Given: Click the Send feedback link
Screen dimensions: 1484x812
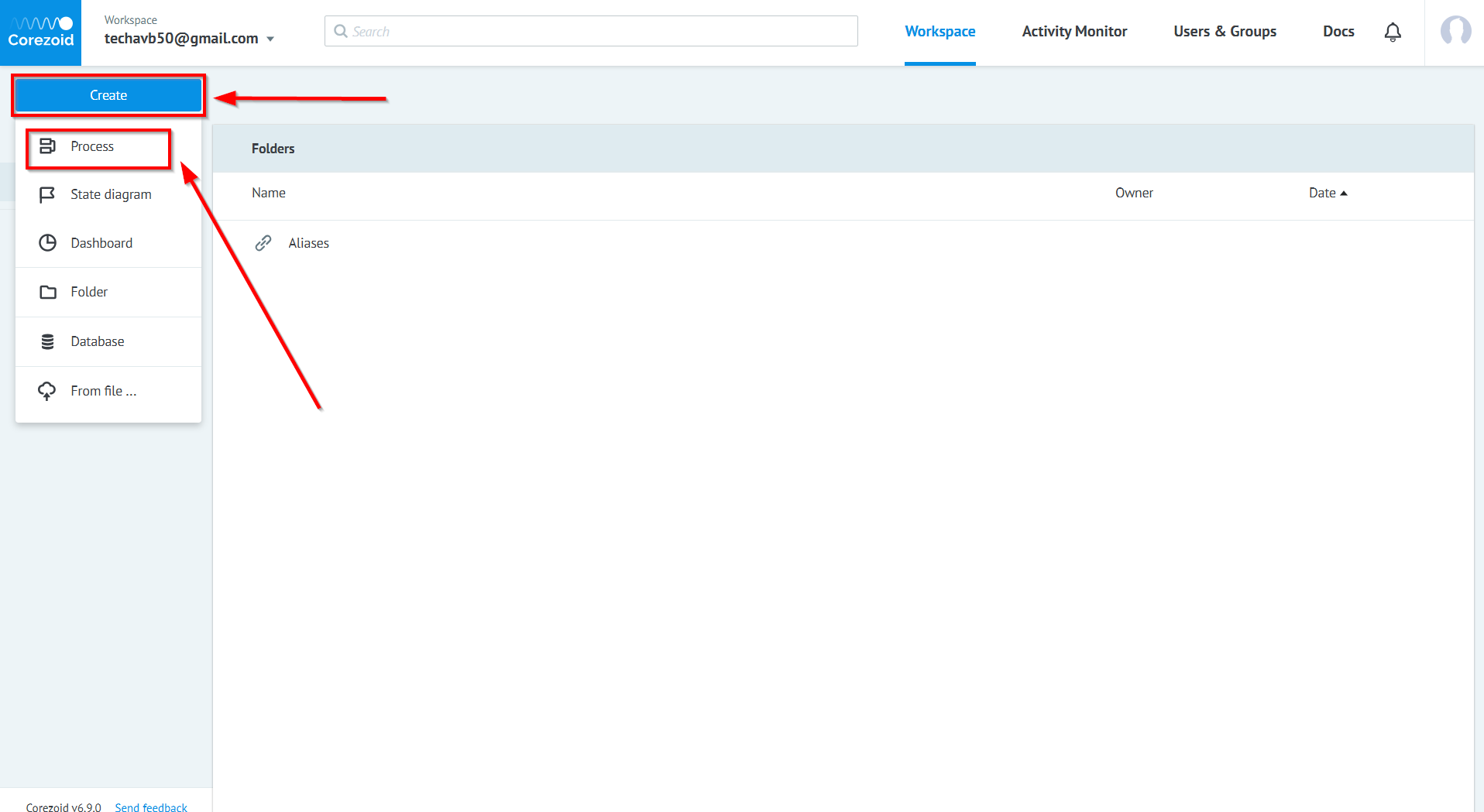Looking at the screenshot, I should (151, 807).
